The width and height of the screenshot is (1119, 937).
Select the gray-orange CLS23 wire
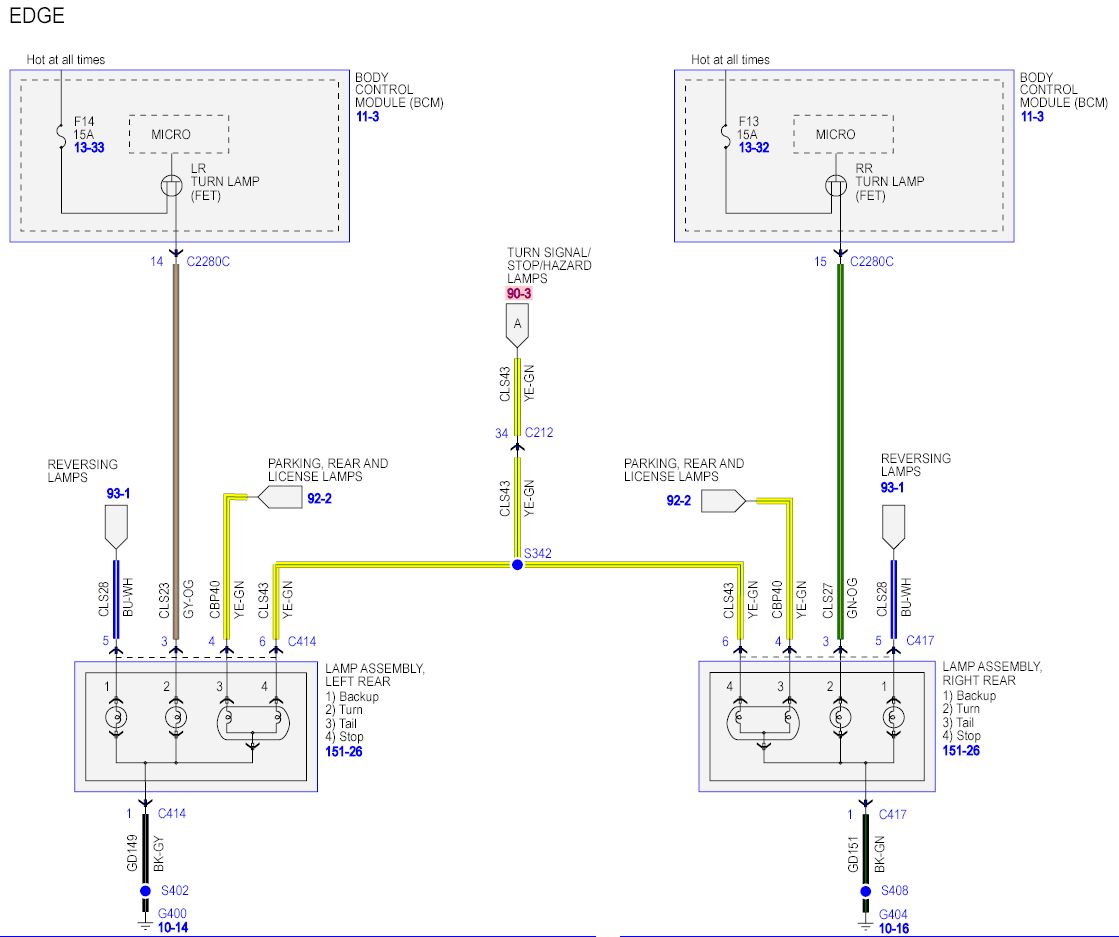[176, 450]
